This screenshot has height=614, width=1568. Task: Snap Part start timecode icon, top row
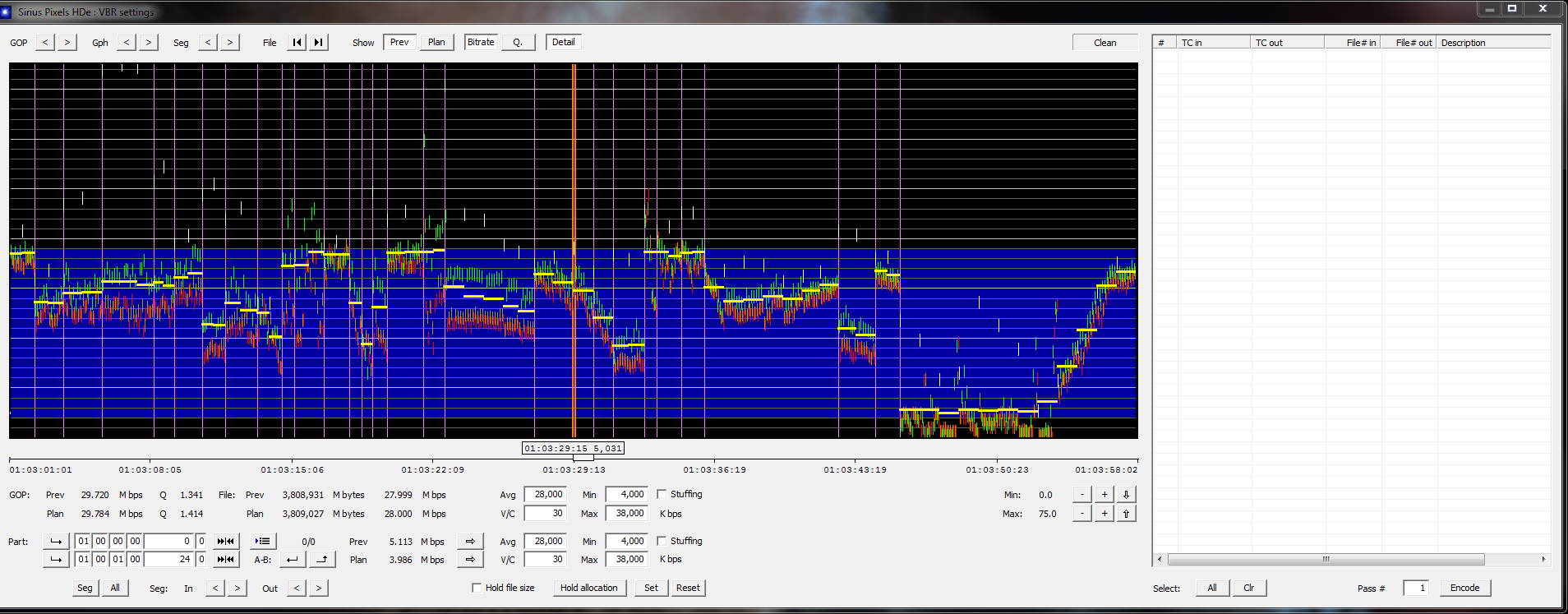(x=225, y=542)
